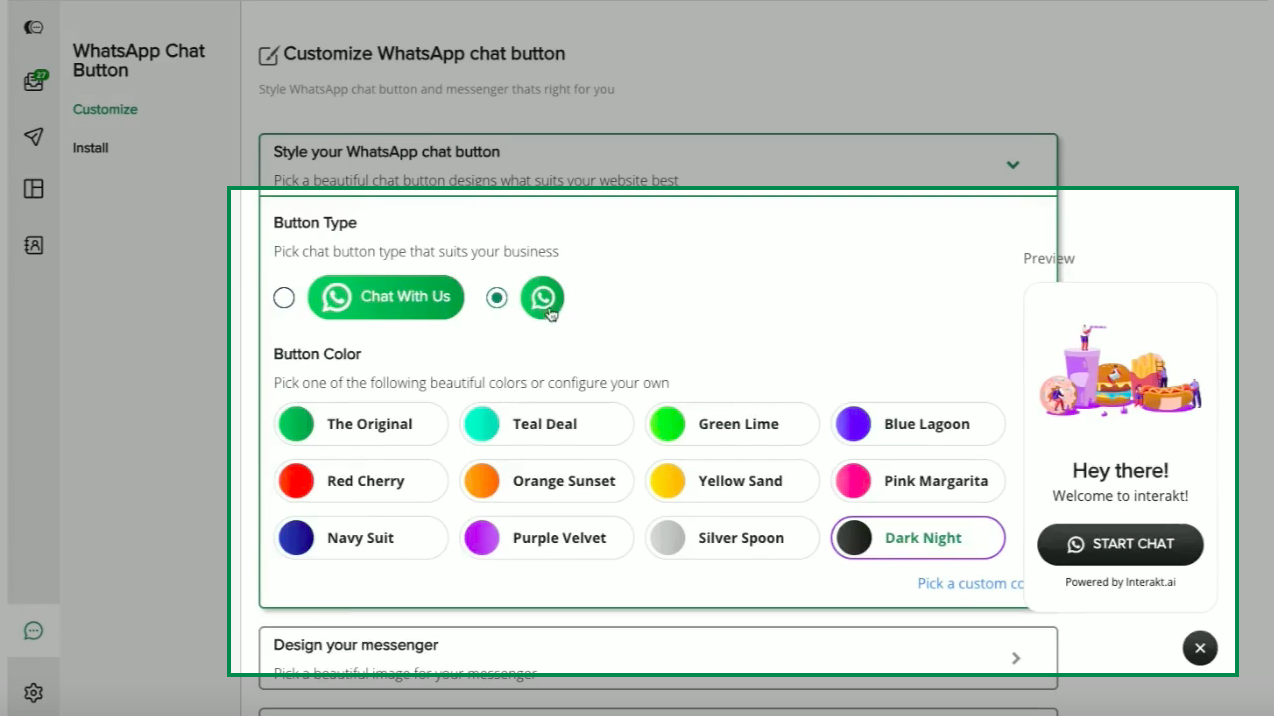The image size is (1274, 716).
Task: Click the edit icon beside Customize heading
Action: click(268, 55)
